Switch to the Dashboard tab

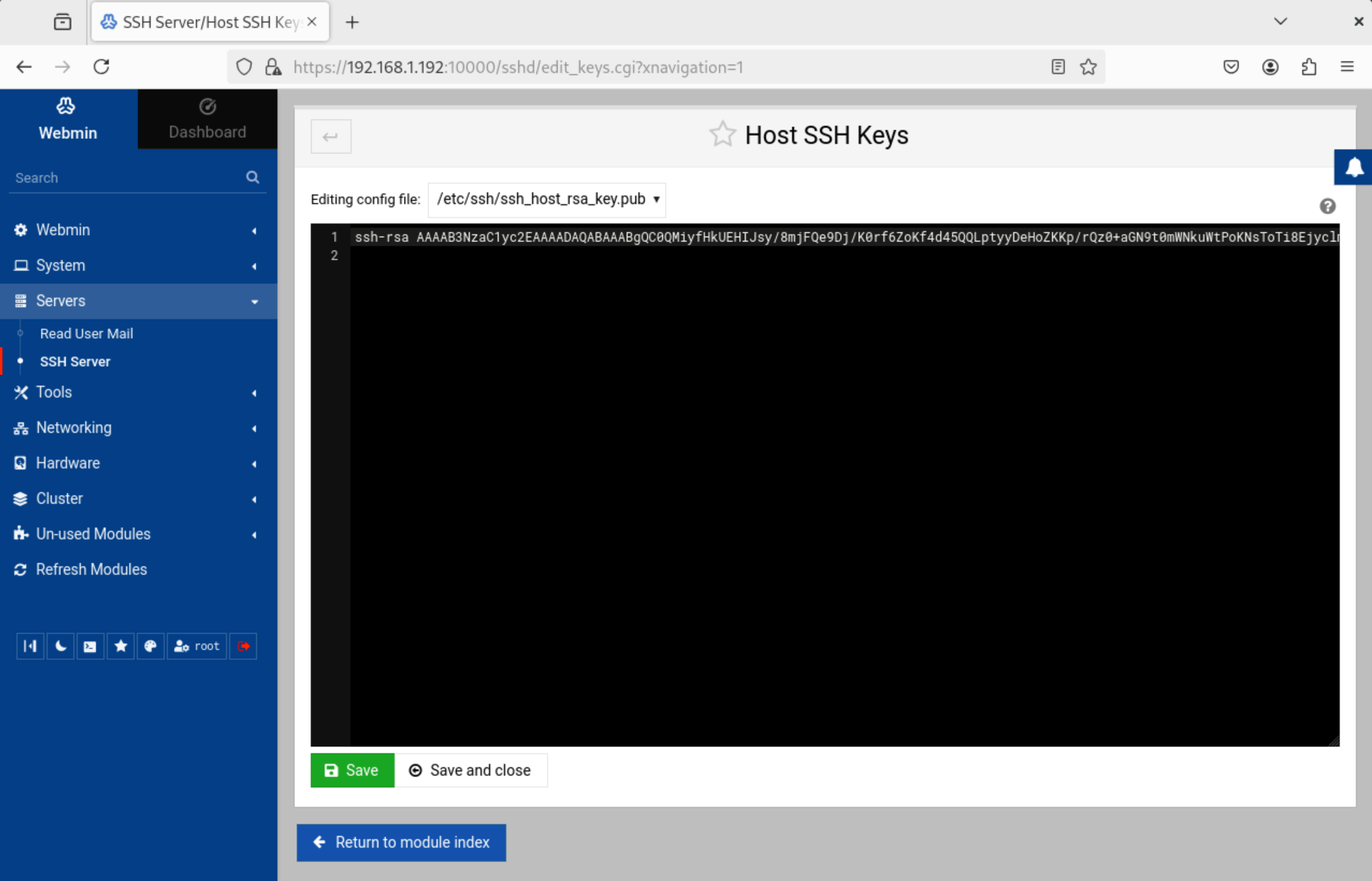click(x=207, y=119)
